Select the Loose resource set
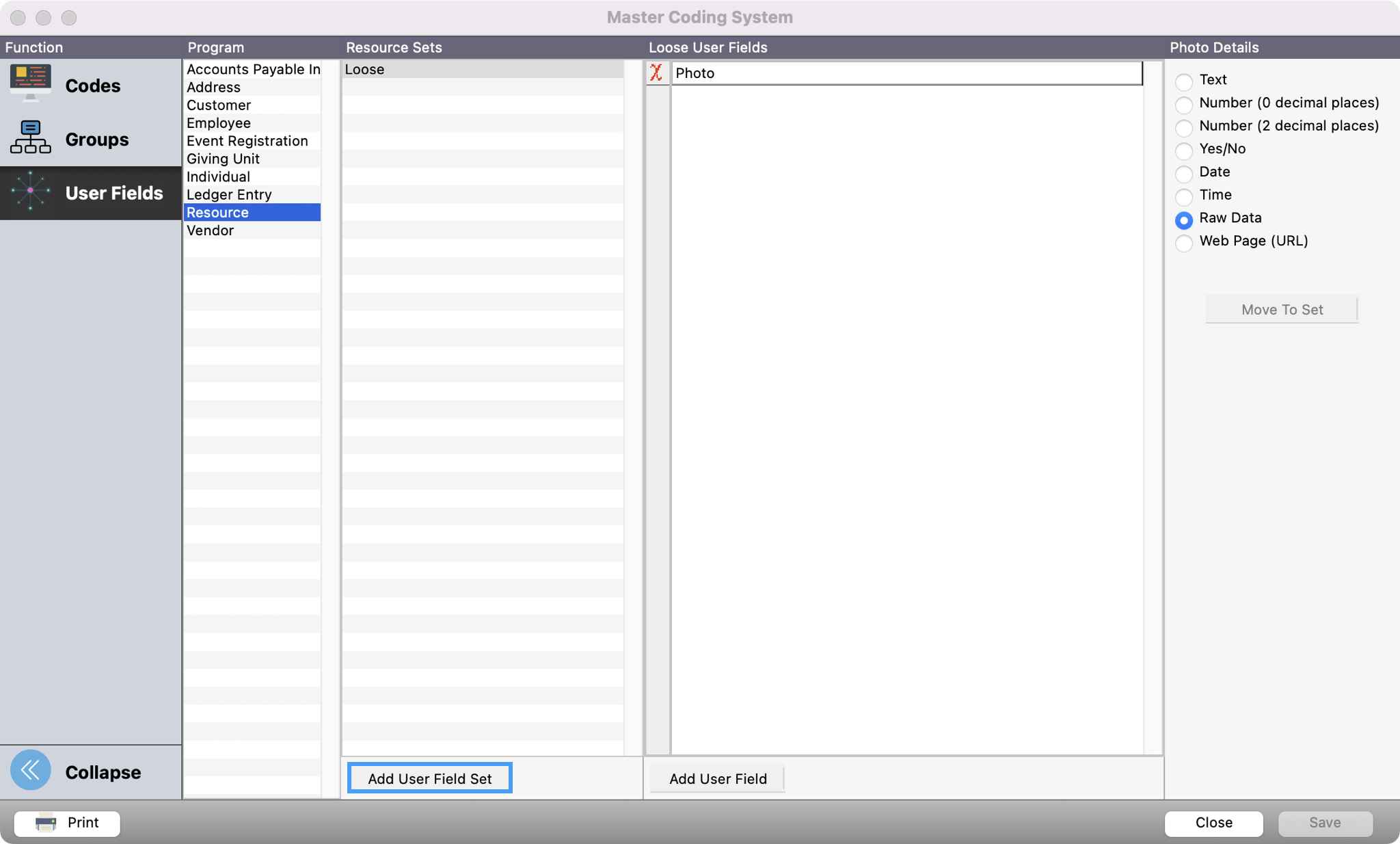Viewport: 1400px width, 844px height. [x=365, y=69]
